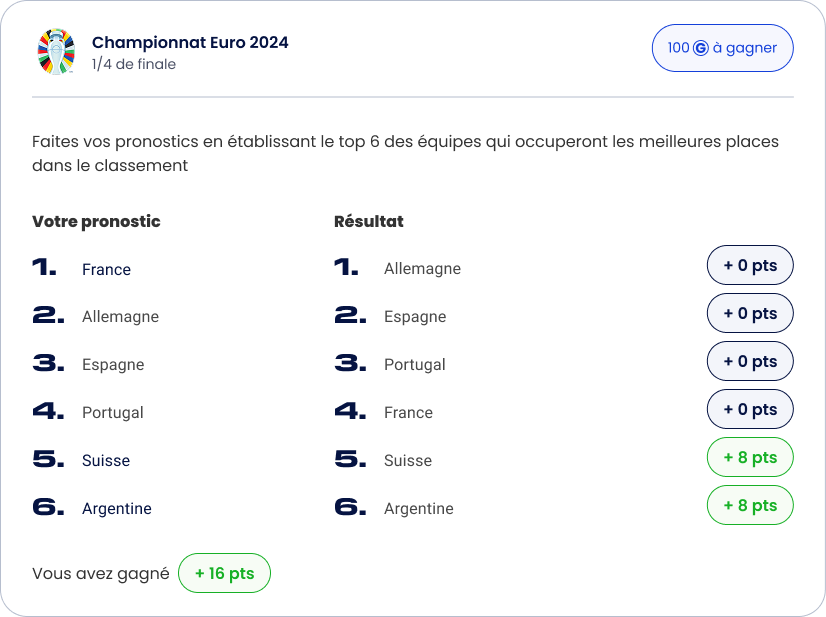Viewport: 826px width, 617px height.
Task: Click the green "+ 8 pts" badge for Suisse
Action: pyautogui.click(x=750, y=458)
